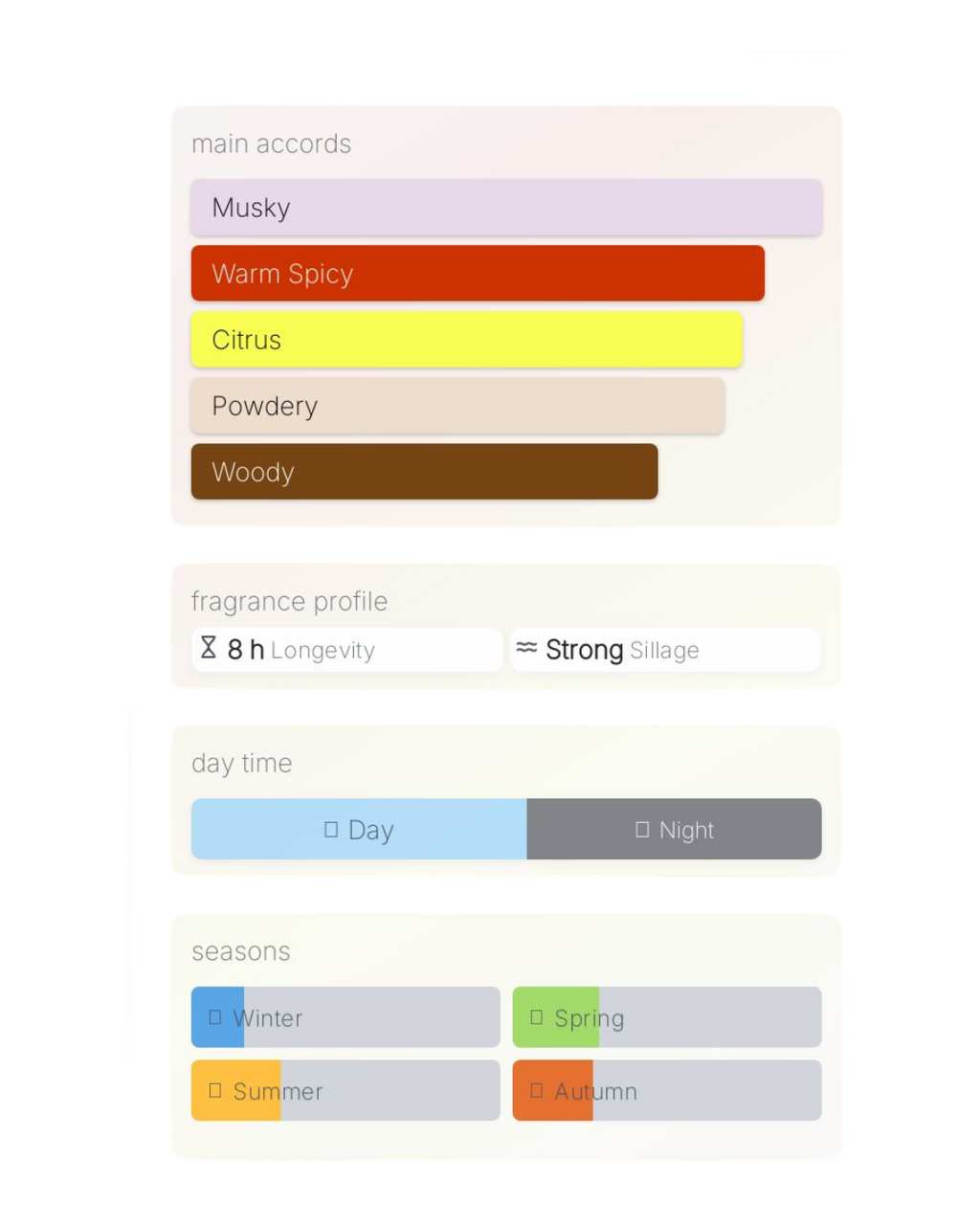This screenshot has height=1225, width=980.
Task: Click the icon next to Autumn
Action: [x=537, y=1090]
